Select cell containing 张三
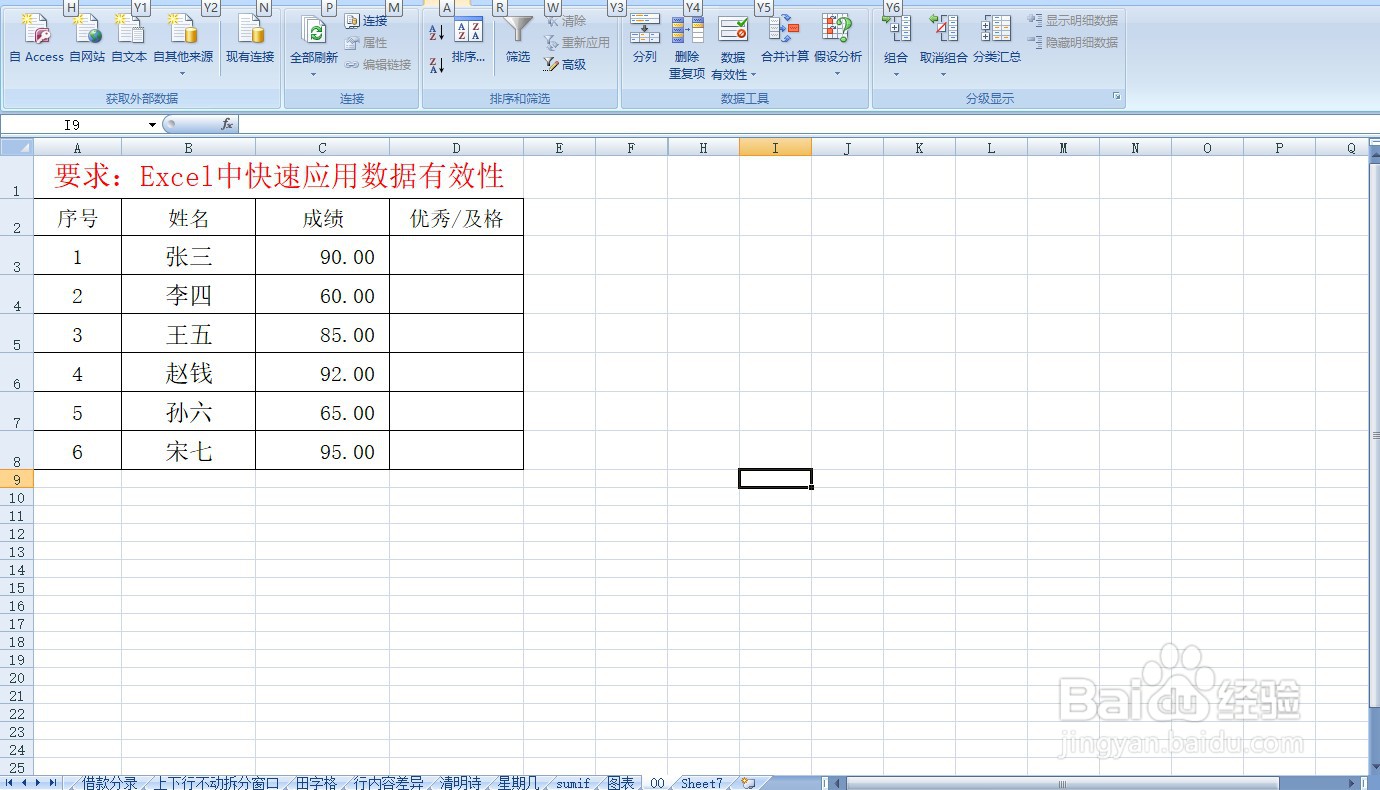 point(189,256)
